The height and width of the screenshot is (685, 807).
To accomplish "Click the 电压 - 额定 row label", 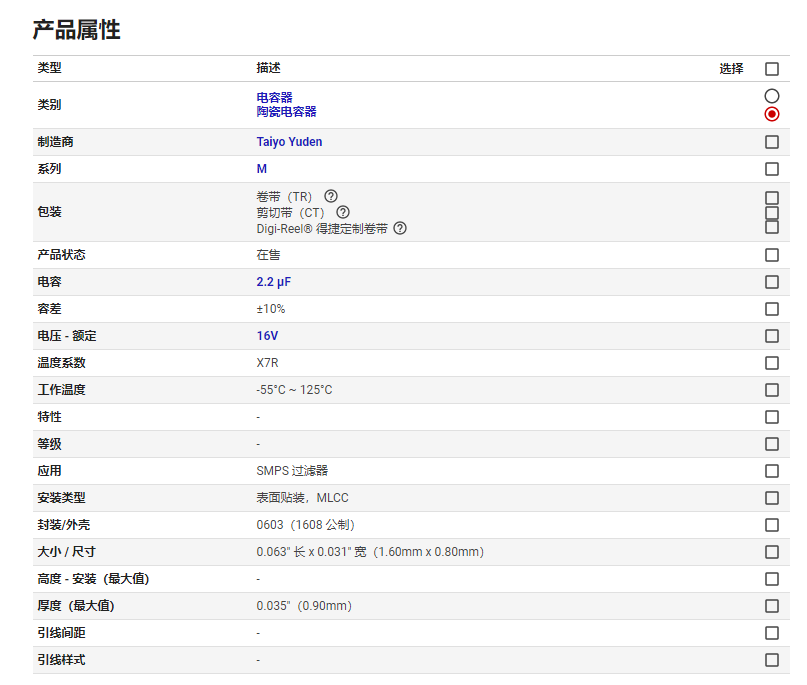I will pyautogui.click(x=67, y=336).
